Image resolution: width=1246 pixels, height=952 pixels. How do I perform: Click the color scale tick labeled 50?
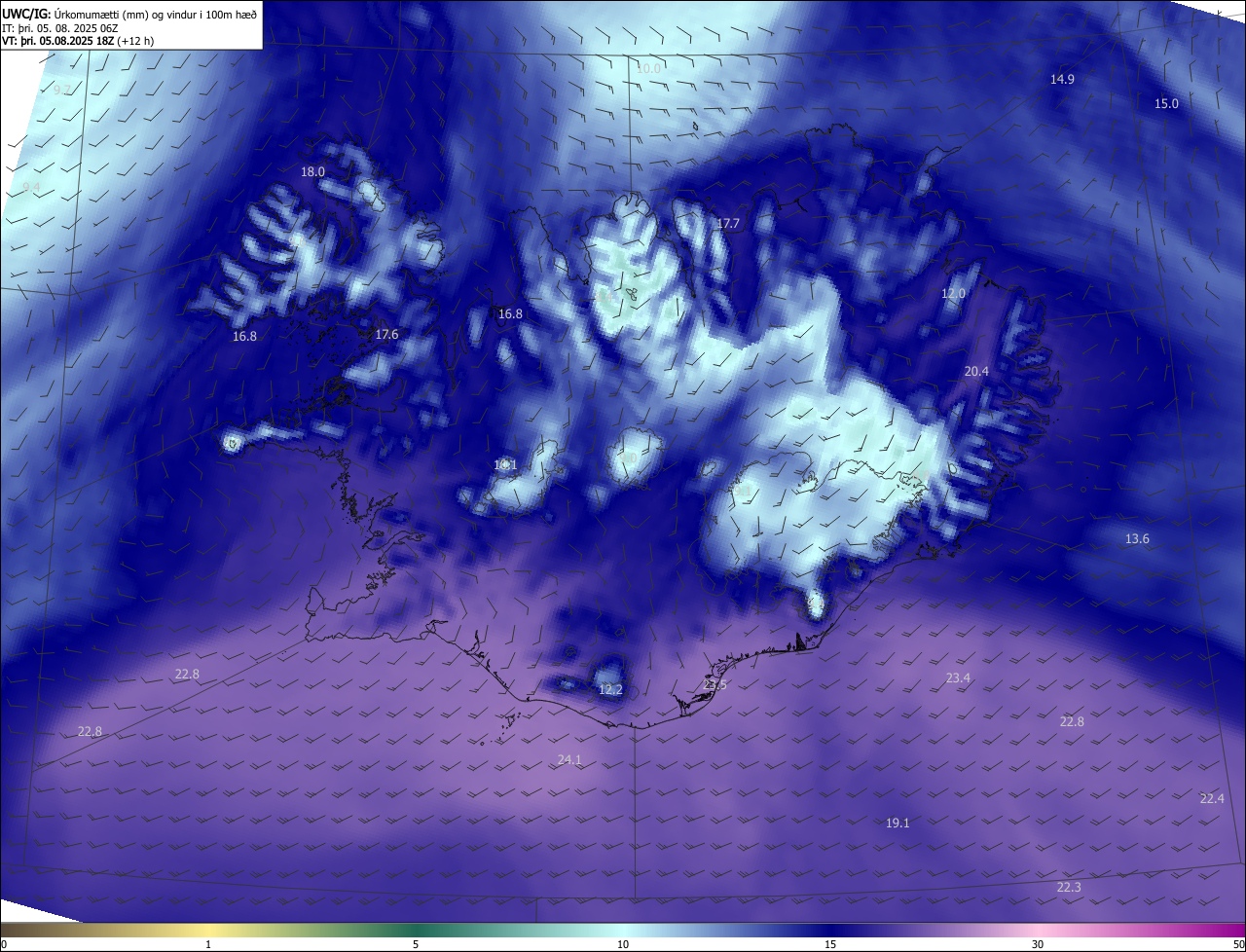1238,944
